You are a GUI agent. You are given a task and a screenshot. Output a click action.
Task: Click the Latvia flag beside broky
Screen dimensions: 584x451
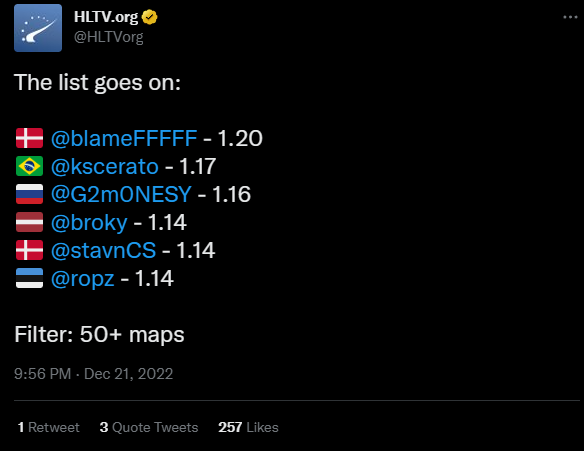click(x=29, y=222)
